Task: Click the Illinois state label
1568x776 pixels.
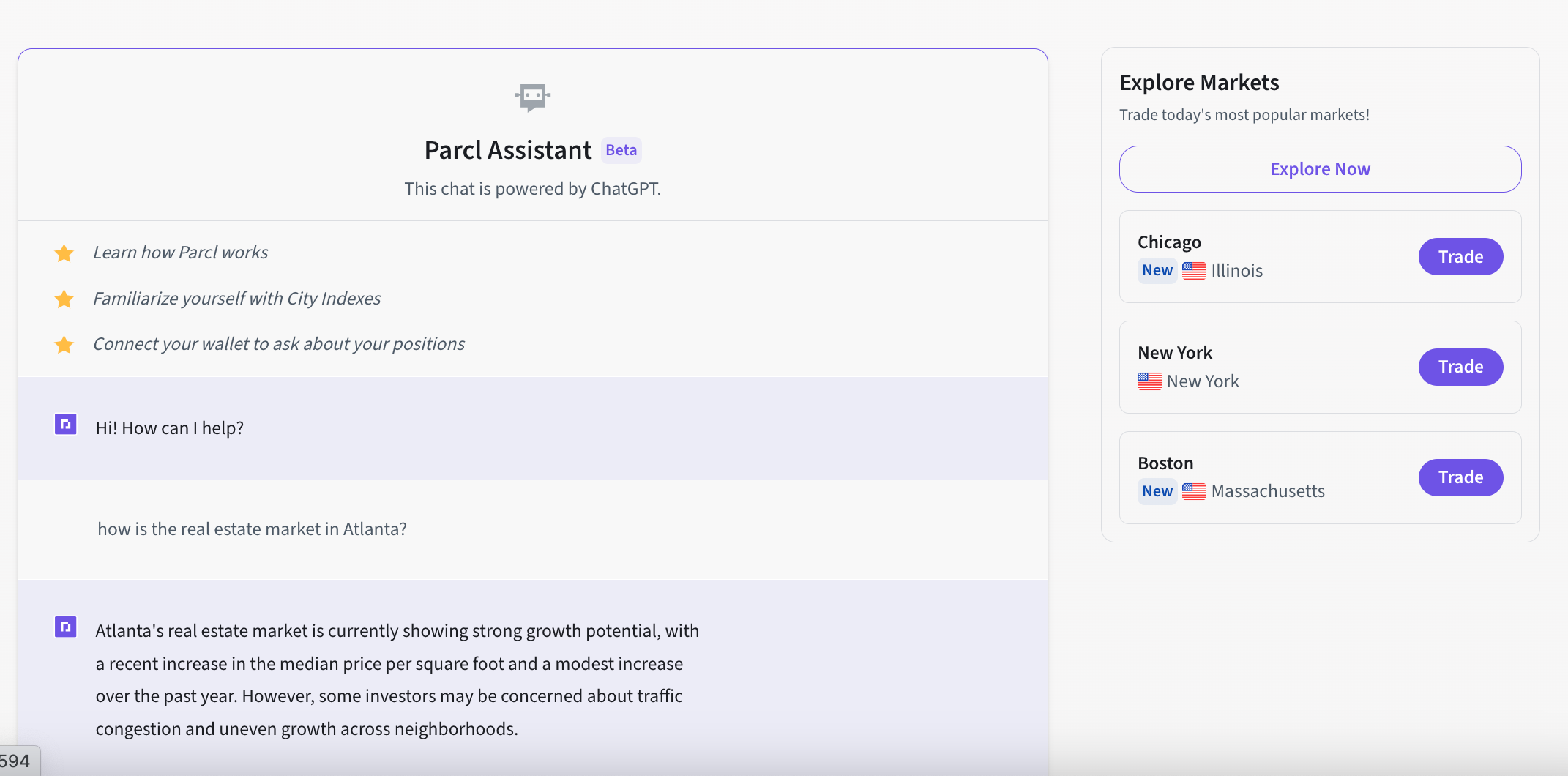Action: click(1236, 271)
